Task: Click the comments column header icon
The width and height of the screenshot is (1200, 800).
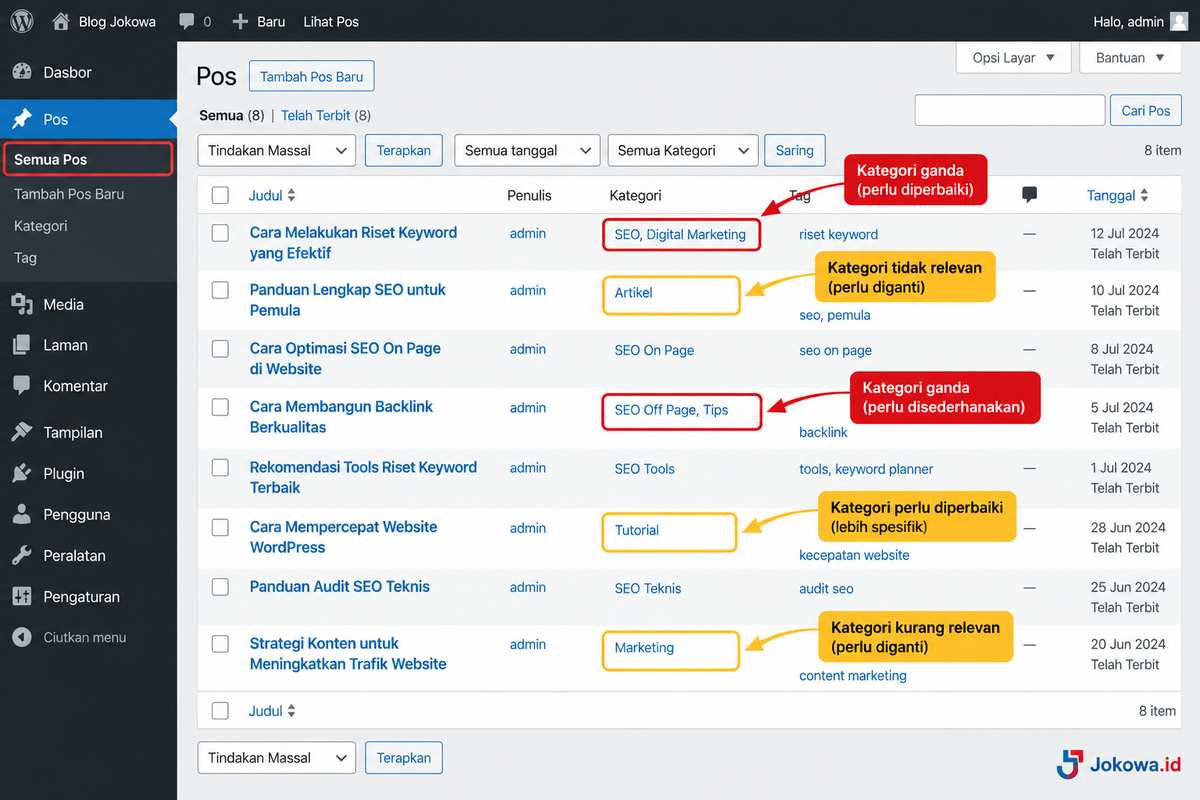Action: (1030, 195)
